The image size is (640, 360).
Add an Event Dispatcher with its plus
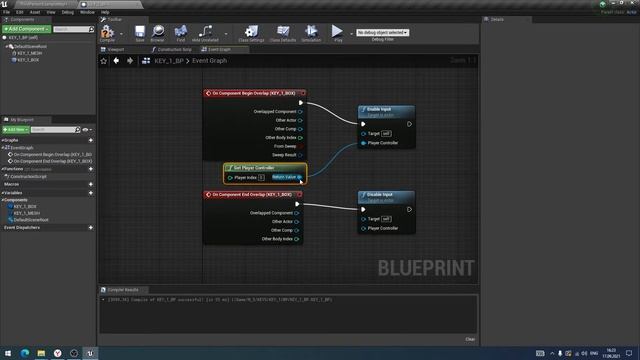point(91,228)
